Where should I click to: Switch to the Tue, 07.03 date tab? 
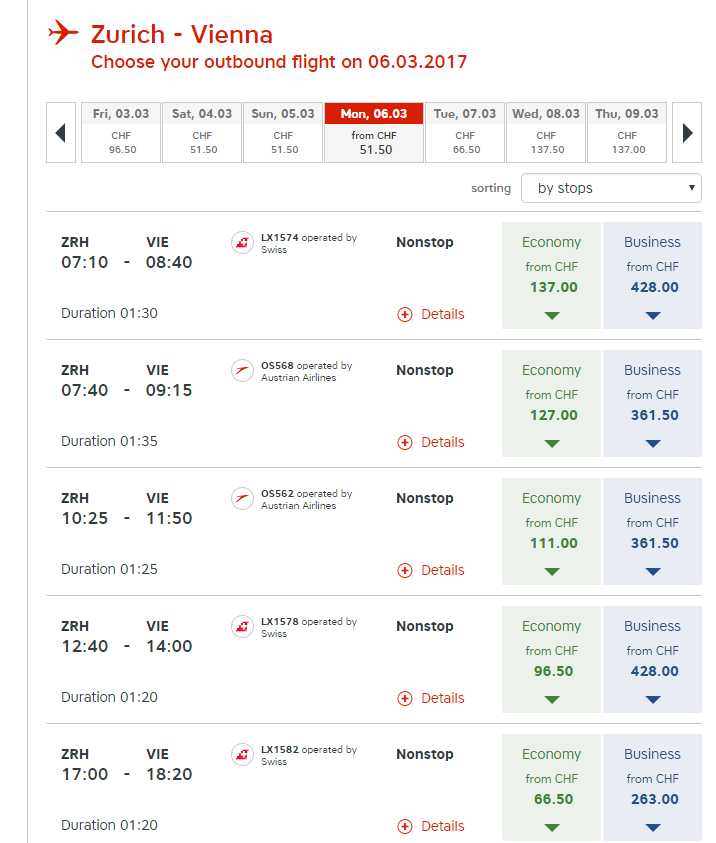pyautogui.click(x=465, y=132)
